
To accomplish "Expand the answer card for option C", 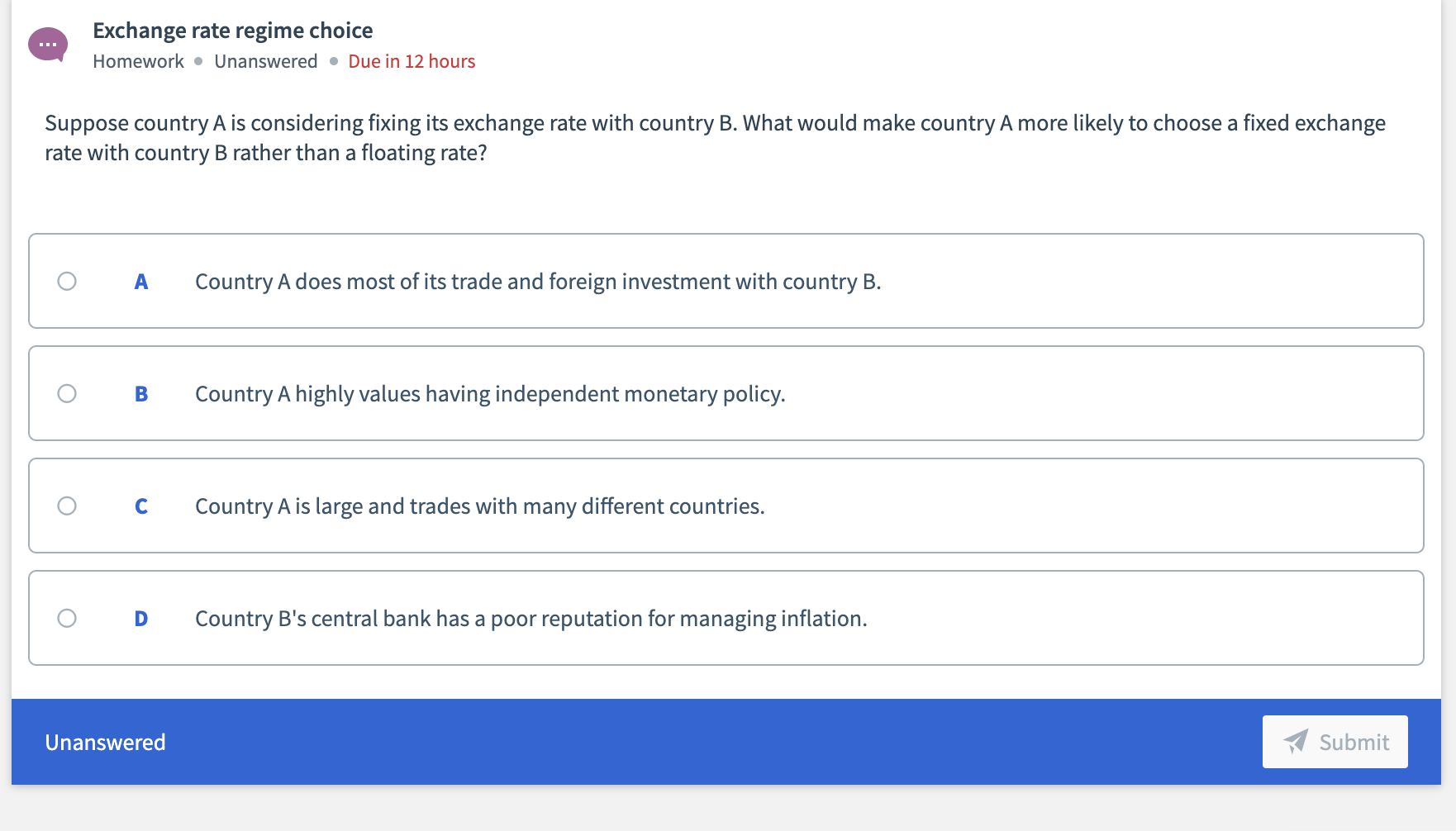I will [x=727, y=506].
